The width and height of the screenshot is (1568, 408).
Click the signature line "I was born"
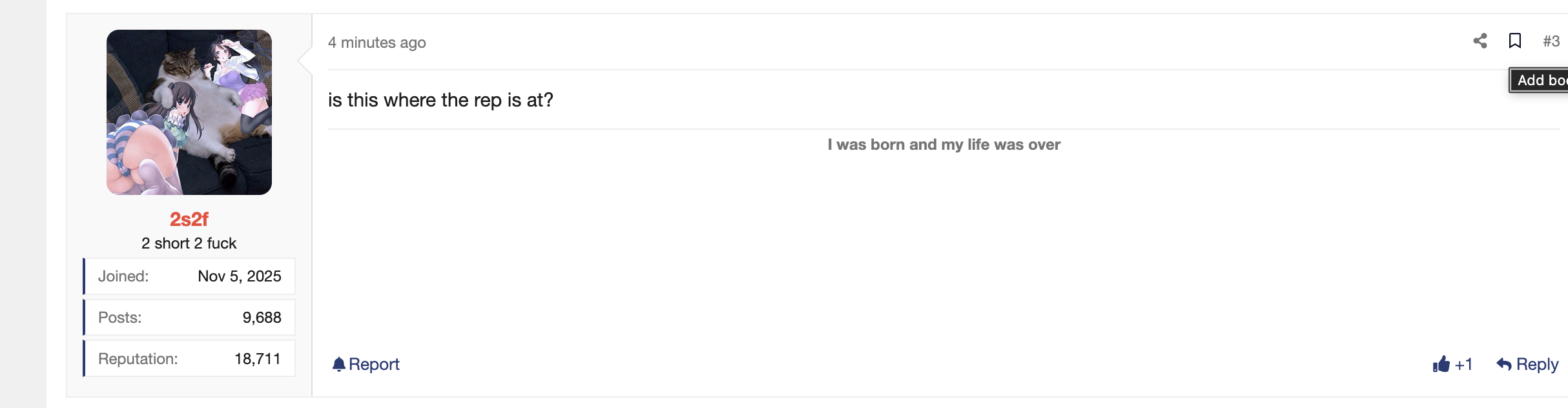point(944,145)
